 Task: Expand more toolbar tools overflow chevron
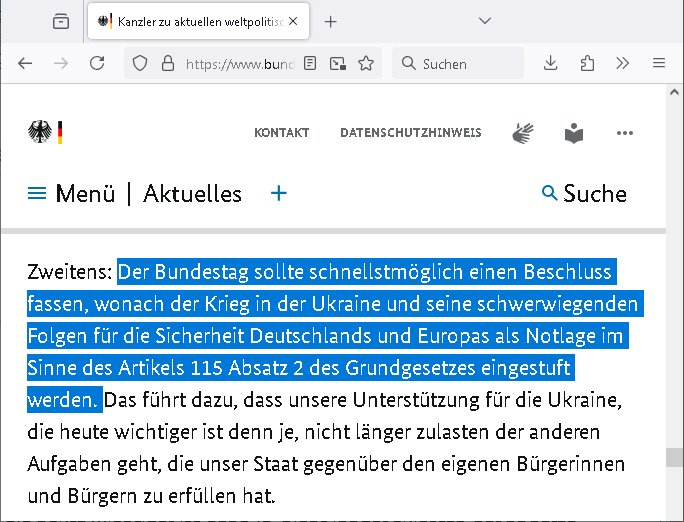622,63
